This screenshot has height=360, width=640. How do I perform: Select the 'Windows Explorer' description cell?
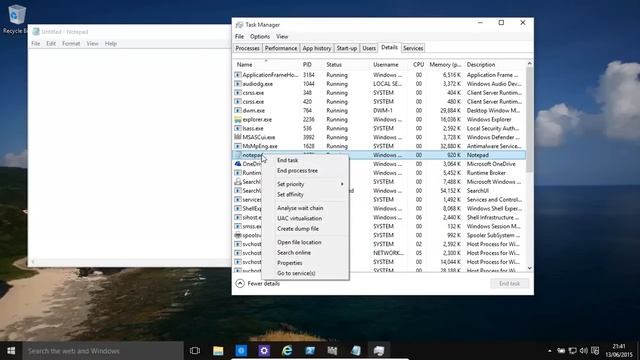pyautogui.click(x=489, y=120)
